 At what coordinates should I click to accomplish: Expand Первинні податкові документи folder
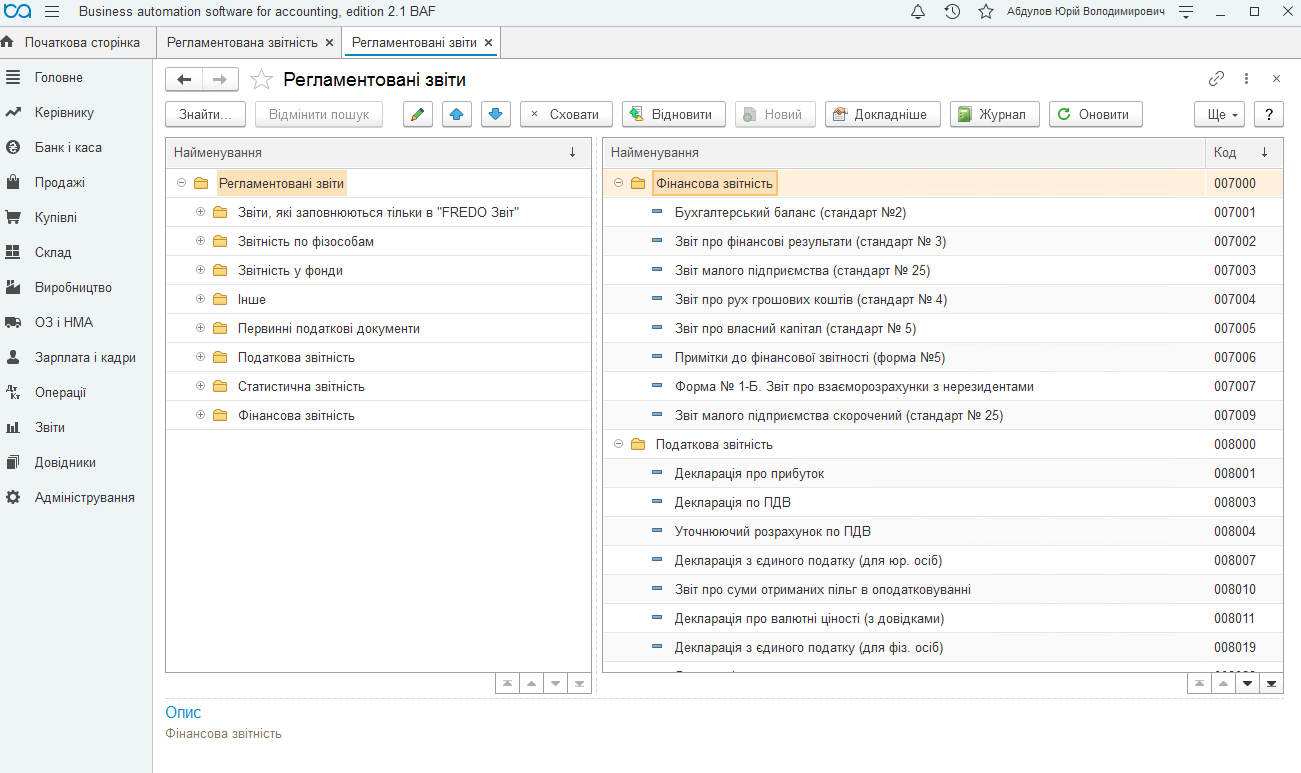pos(200,328)
